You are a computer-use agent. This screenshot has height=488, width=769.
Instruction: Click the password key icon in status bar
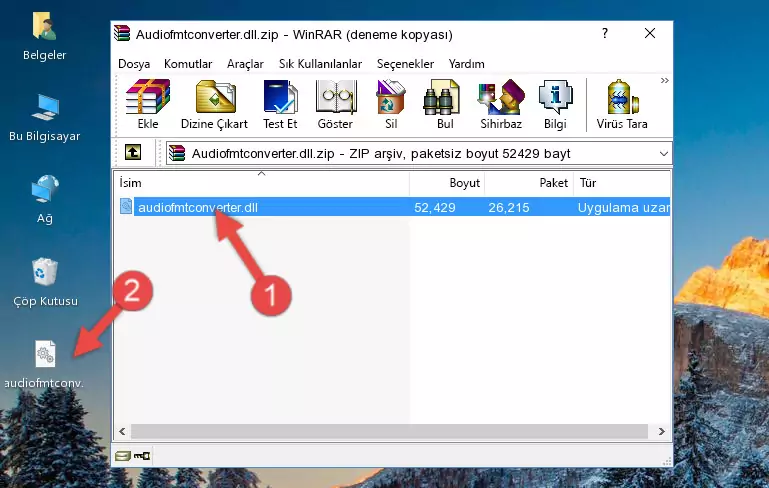[x=142, y=456]
